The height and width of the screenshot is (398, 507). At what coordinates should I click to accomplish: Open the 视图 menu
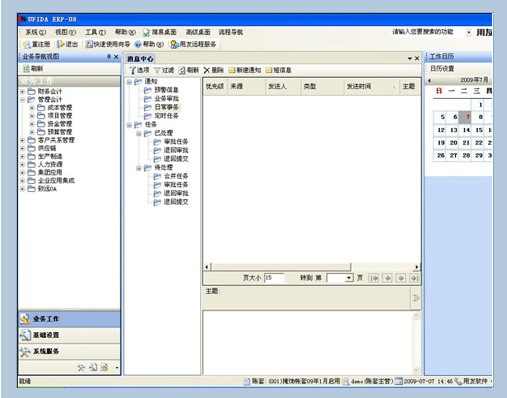tap(65, 32)
